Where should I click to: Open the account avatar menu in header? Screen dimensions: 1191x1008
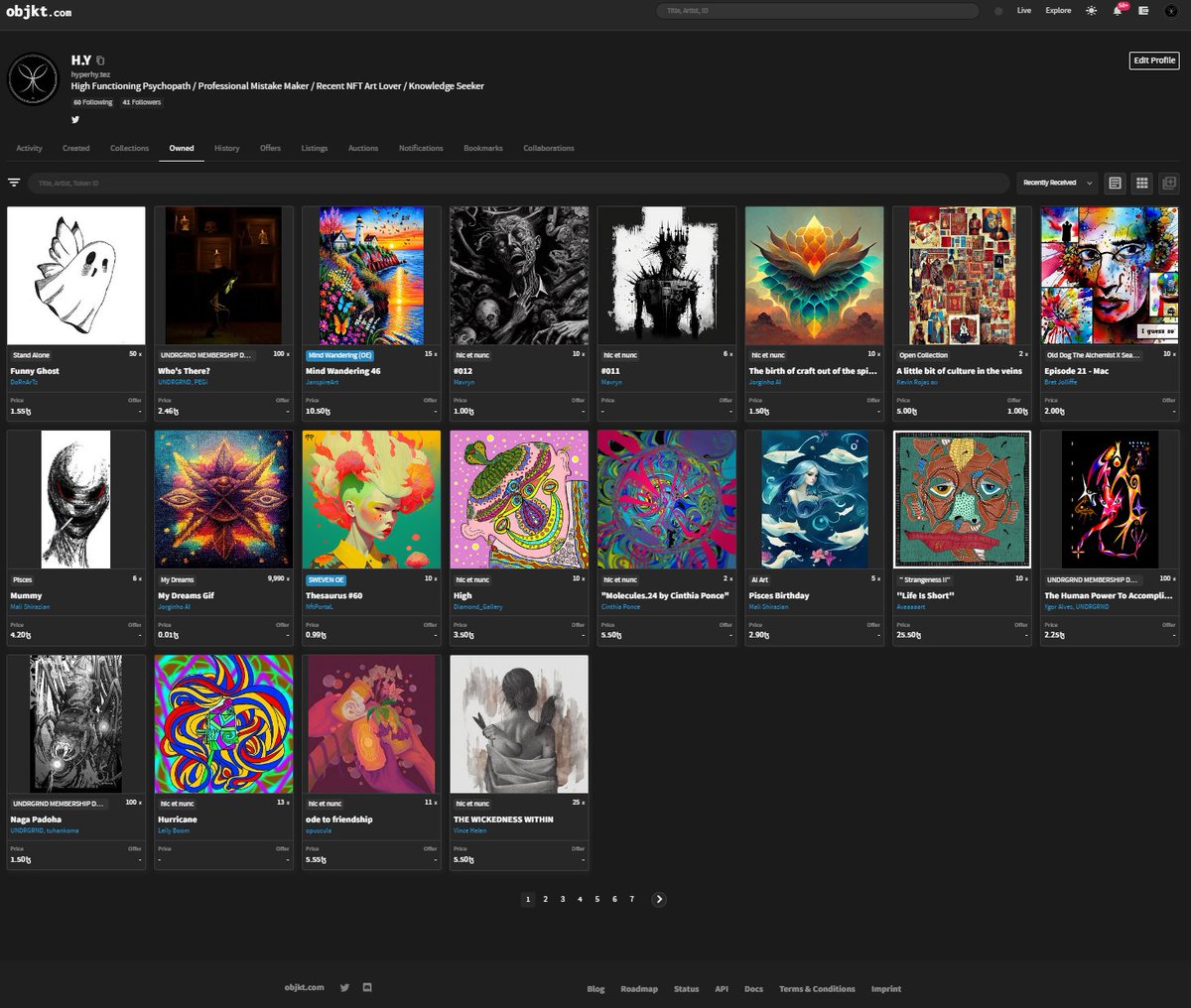click(x=1170, y=10)
